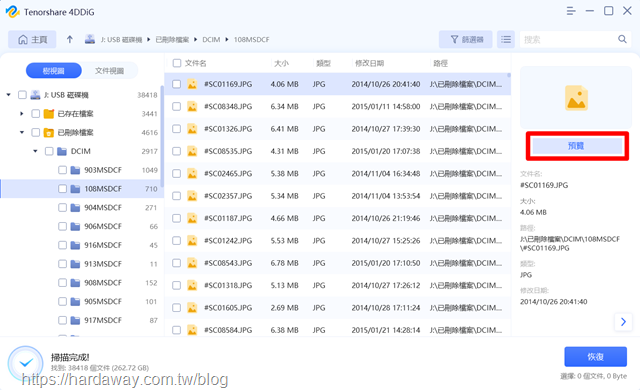Collapse the deleted files folder node
640x390 pixels.
pyautogui.click(x=22, y=133)
